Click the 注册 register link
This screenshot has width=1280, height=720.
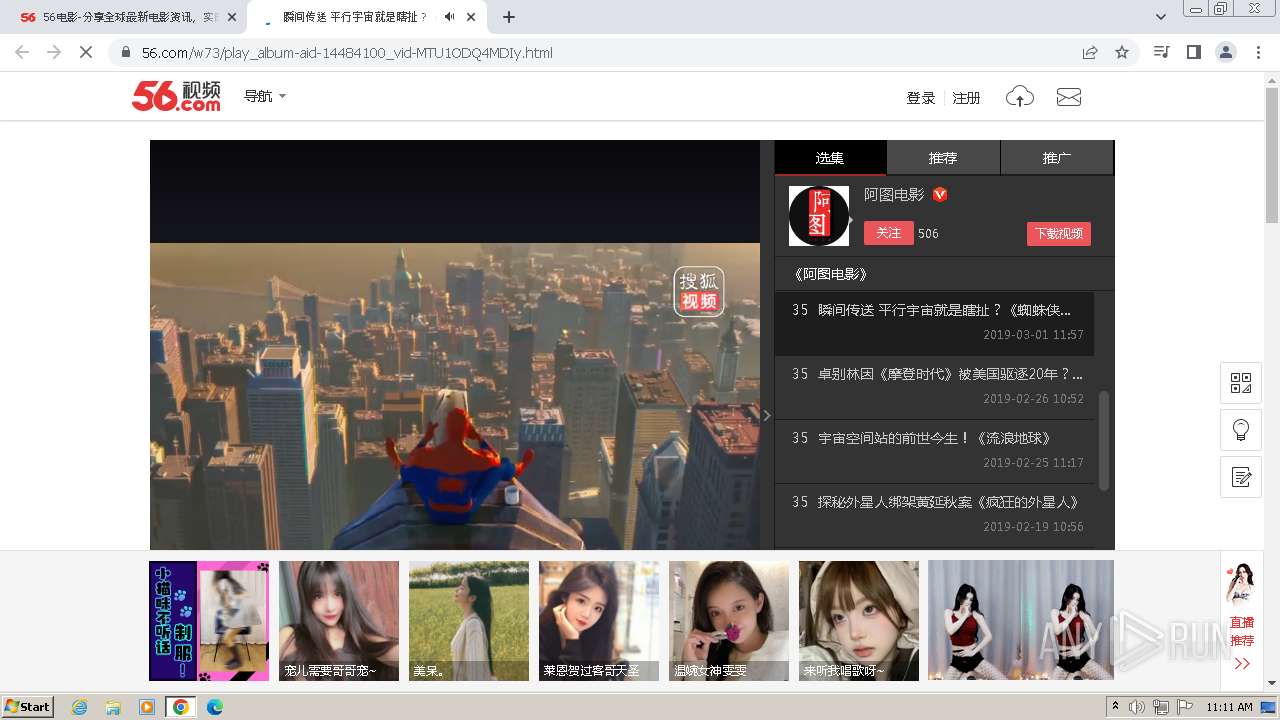(966, 98)
